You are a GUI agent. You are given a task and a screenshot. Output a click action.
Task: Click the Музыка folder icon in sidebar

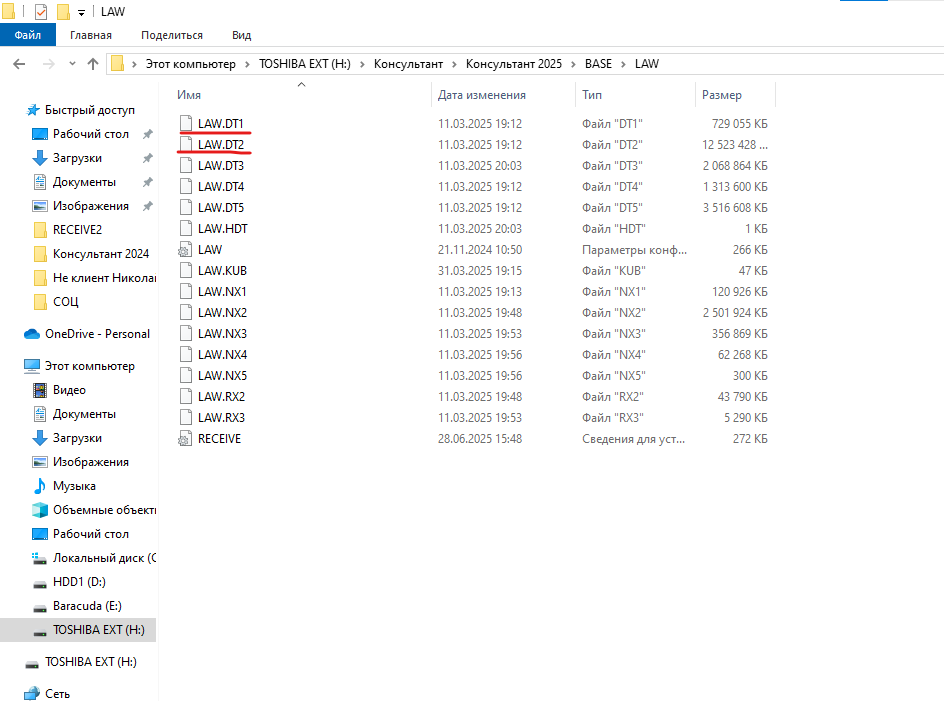40,486
